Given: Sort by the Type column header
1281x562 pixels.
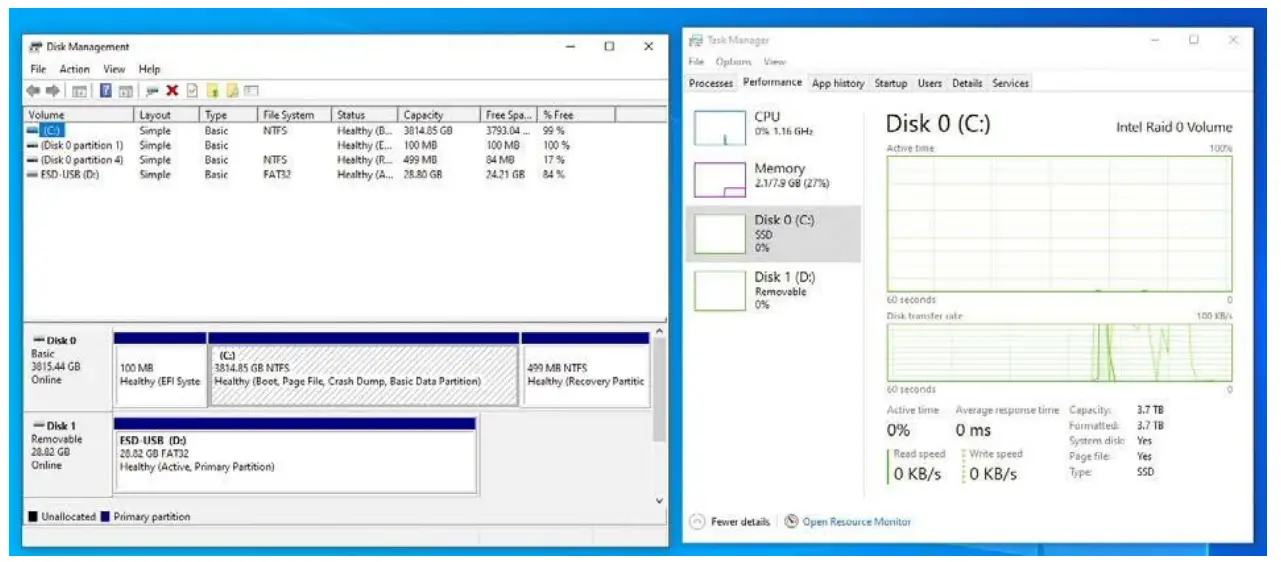Looking at the screenshot, I should click(x=229, y=115).
